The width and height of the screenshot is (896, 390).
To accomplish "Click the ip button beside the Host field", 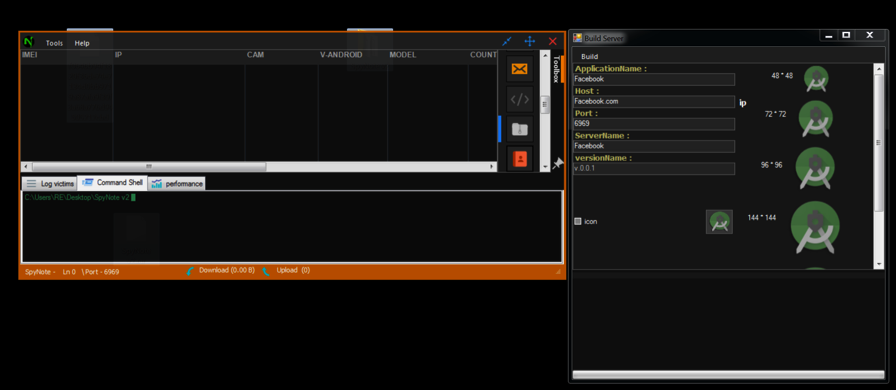I will (743, 103).
